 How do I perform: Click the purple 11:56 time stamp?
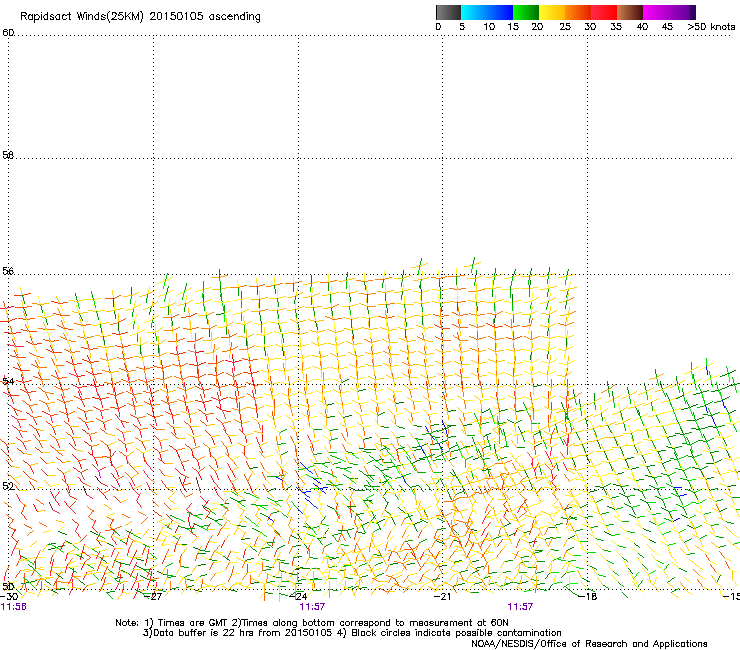[x=13, y=607]
